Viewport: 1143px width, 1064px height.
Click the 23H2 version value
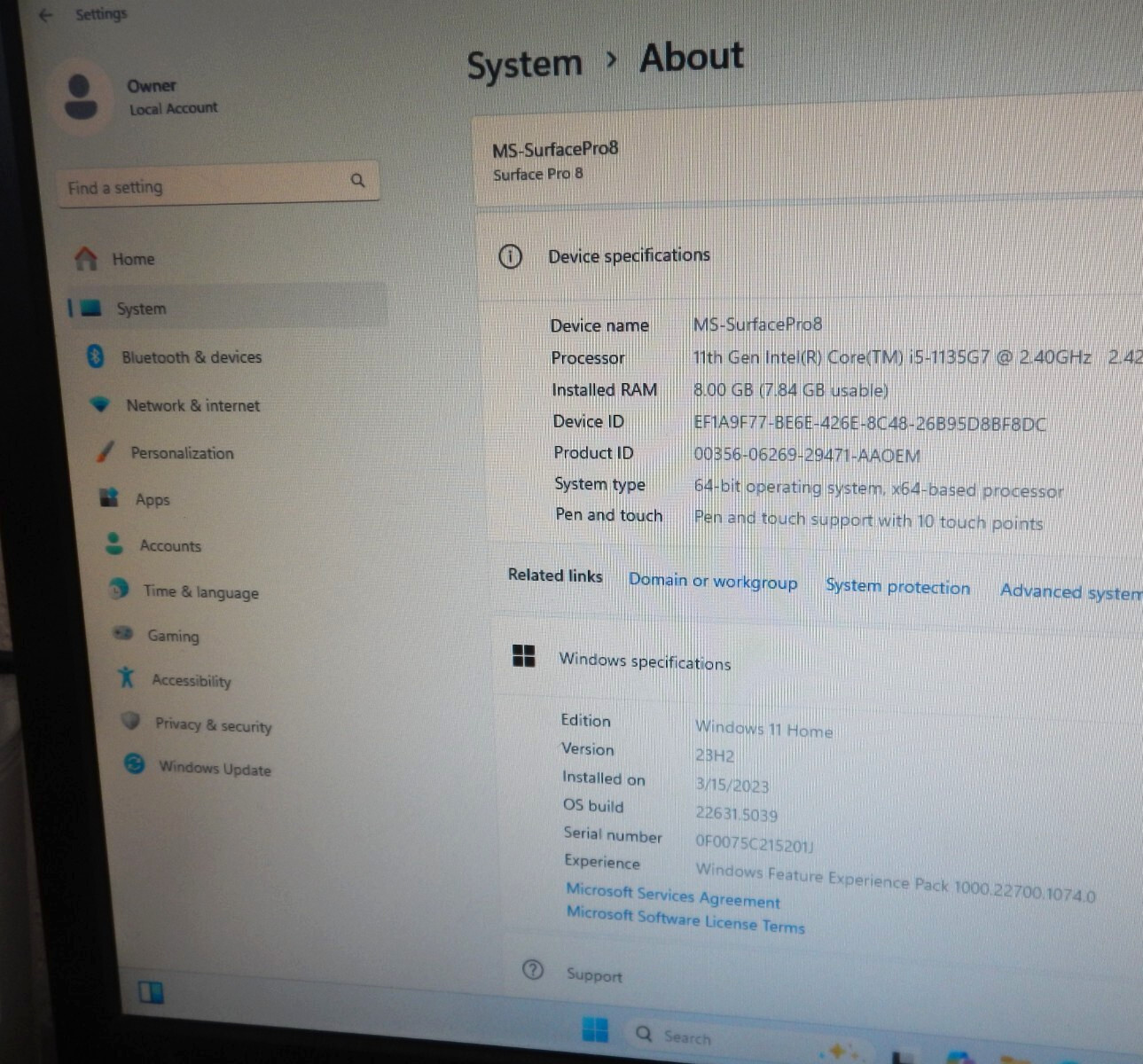(x=715, y=755)
